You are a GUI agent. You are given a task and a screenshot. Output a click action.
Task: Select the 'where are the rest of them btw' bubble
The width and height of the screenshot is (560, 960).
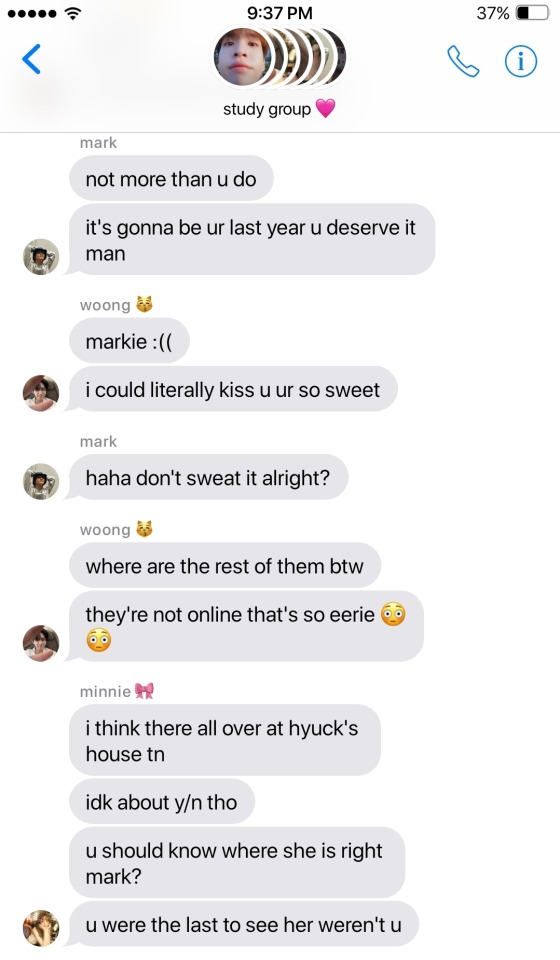pyautogui.click(x=225, y=566)
